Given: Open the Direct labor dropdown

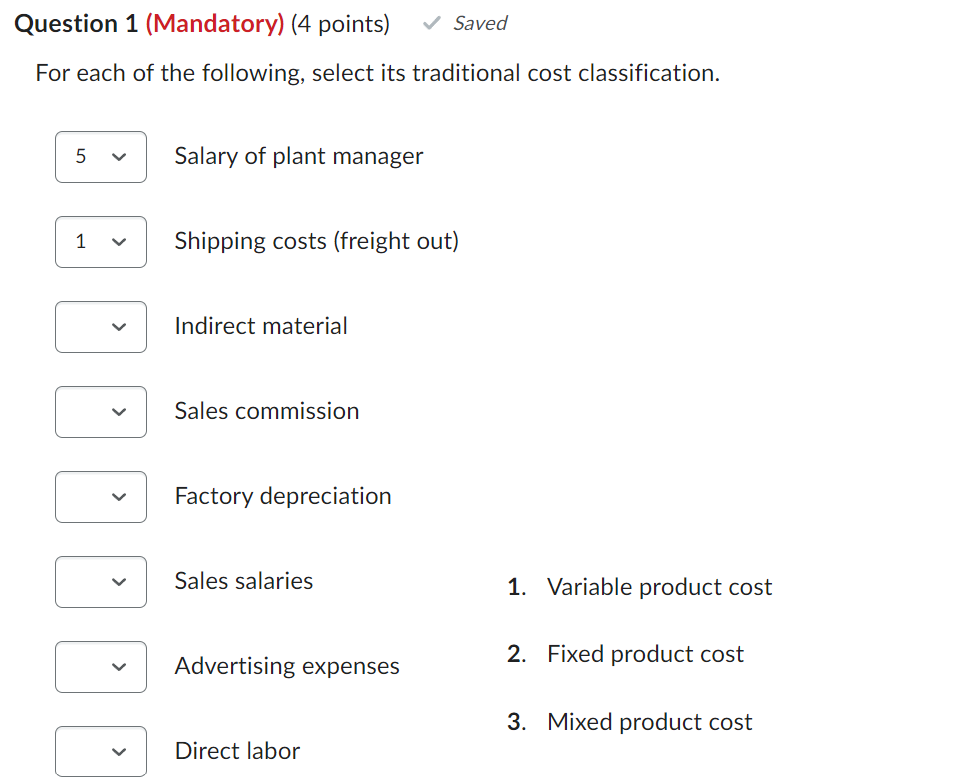Looking at the screenshot, I should pos(101,751).
